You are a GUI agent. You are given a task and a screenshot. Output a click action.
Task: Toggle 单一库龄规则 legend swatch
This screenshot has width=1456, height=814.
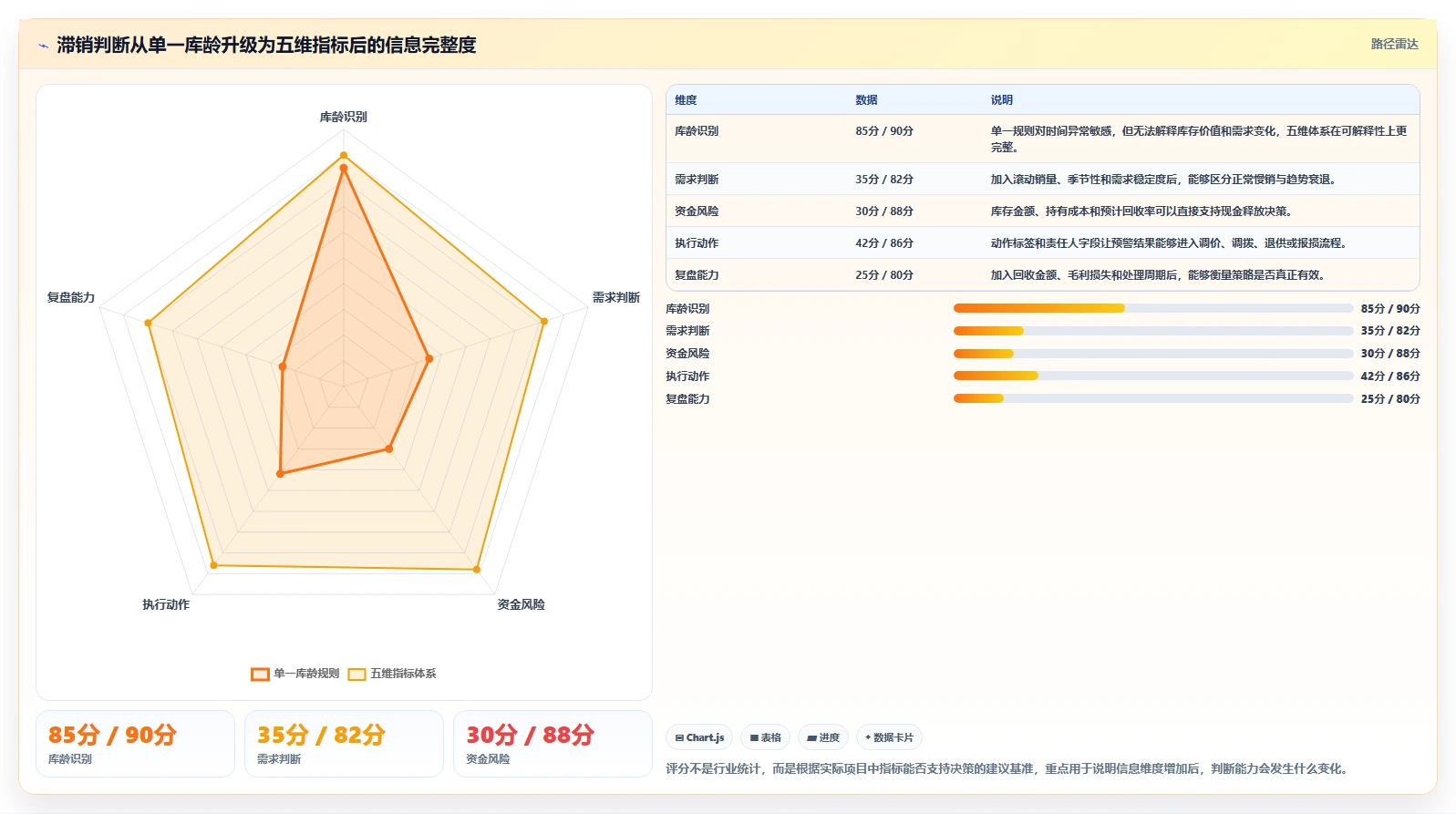coord(260,674)
